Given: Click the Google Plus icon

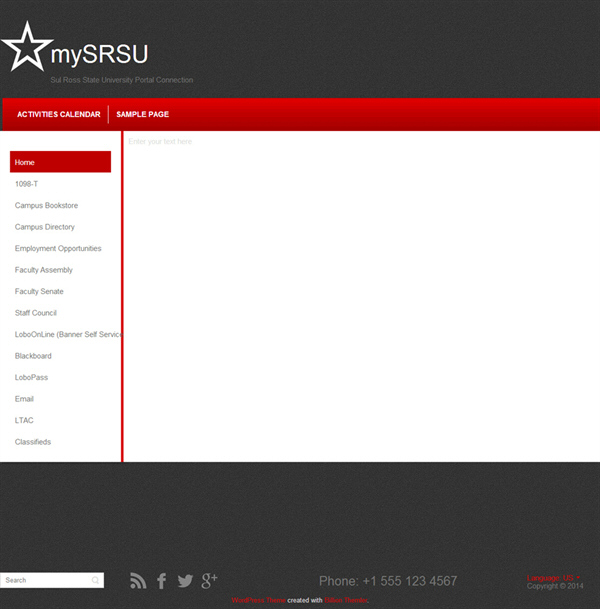Looking at the screenshot, I should click(x=209, y=581).
